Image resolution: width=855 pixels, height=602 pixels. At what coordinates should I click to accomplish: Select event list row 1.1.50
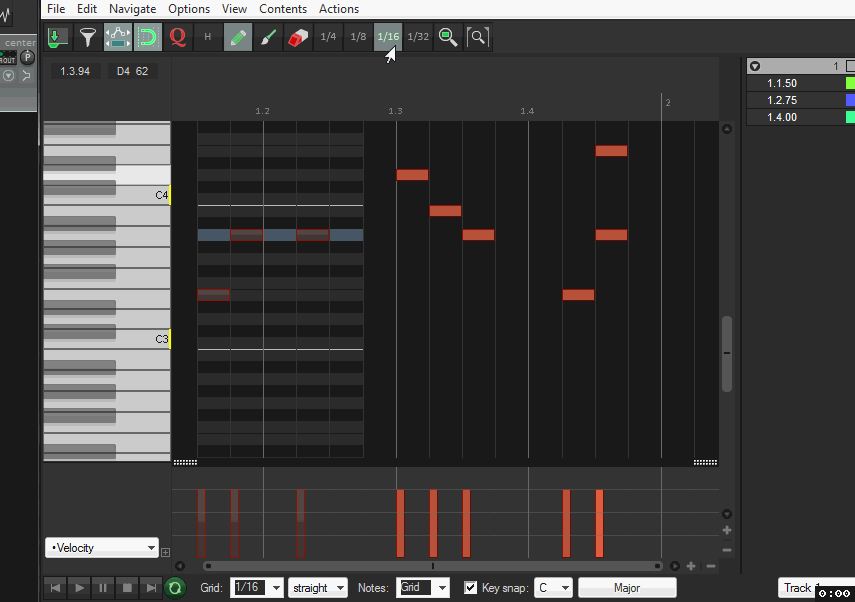800,83
